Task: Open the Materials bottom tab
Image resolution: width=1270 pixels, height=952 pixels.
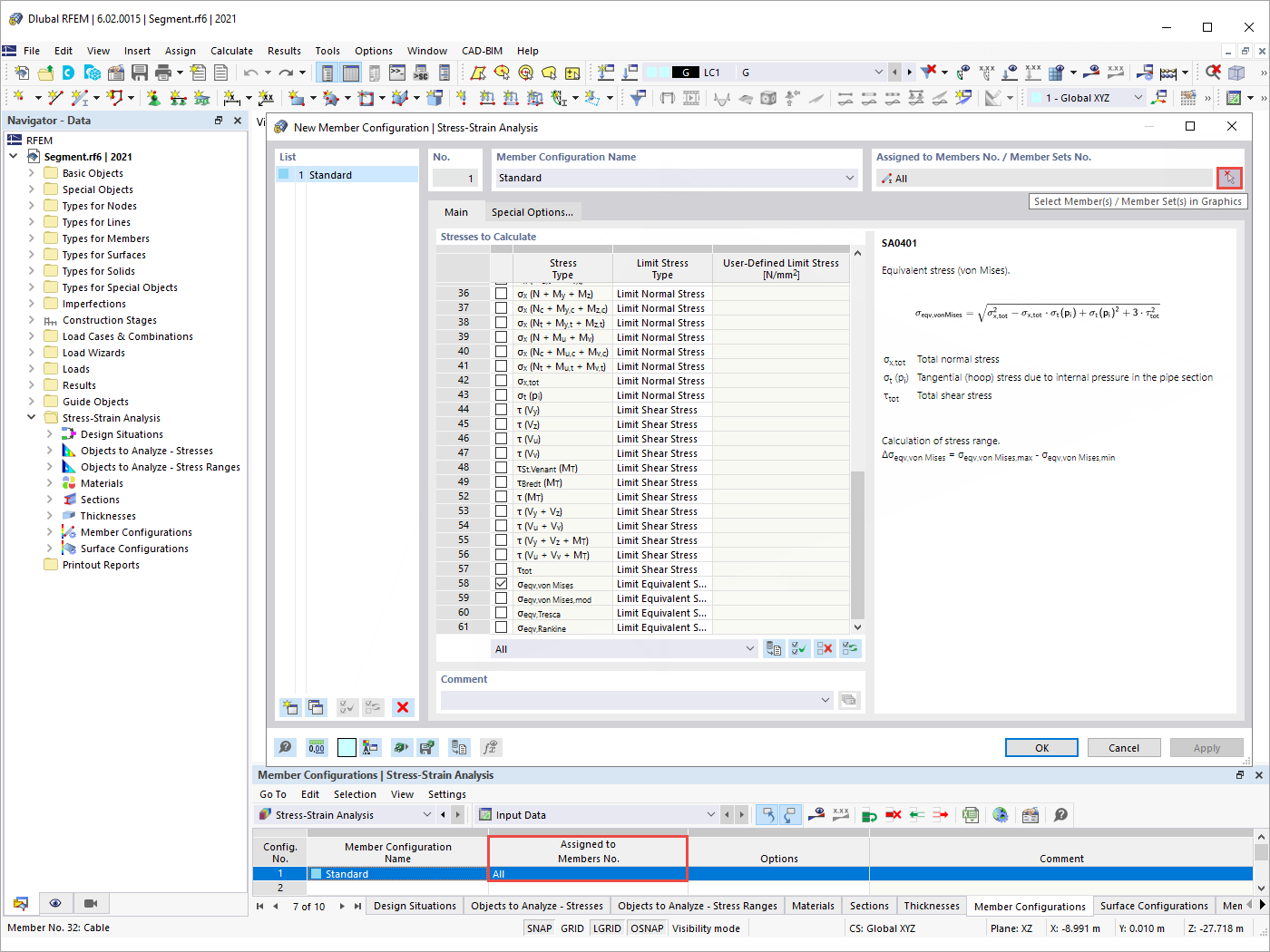Action: [813, 906]
